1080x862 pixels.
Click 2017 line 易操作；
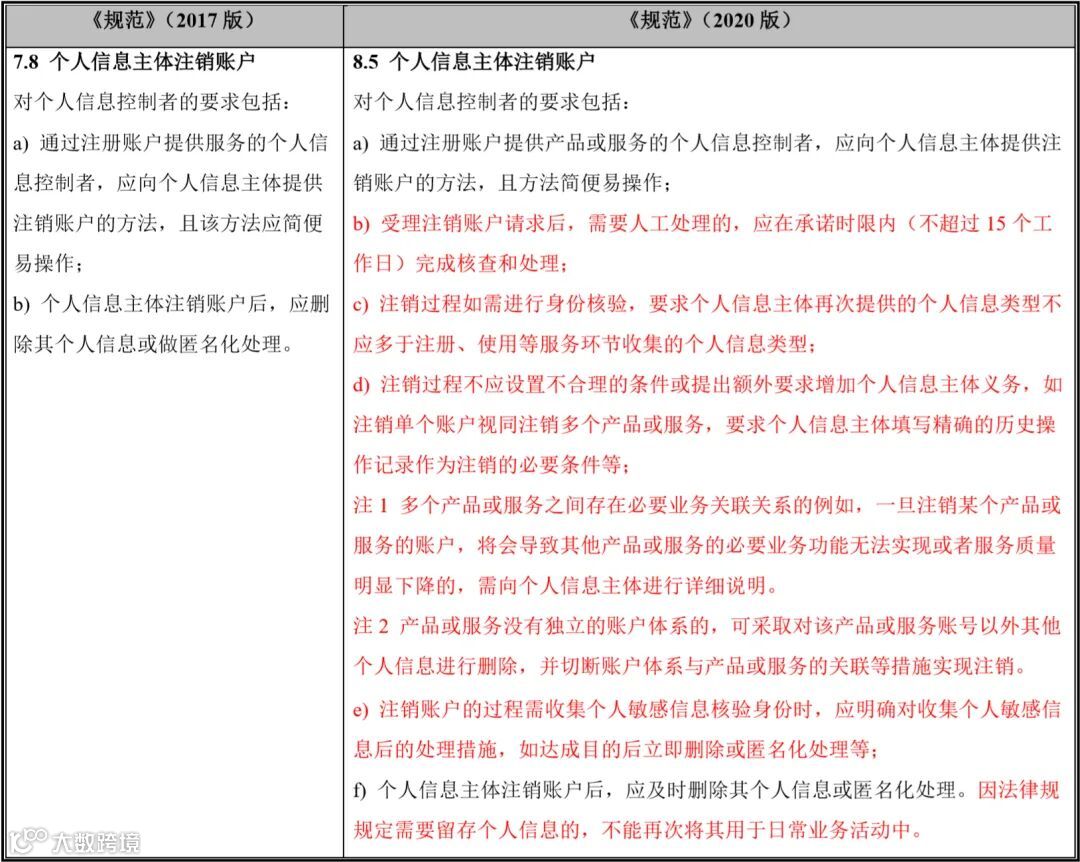coord(48,263)
